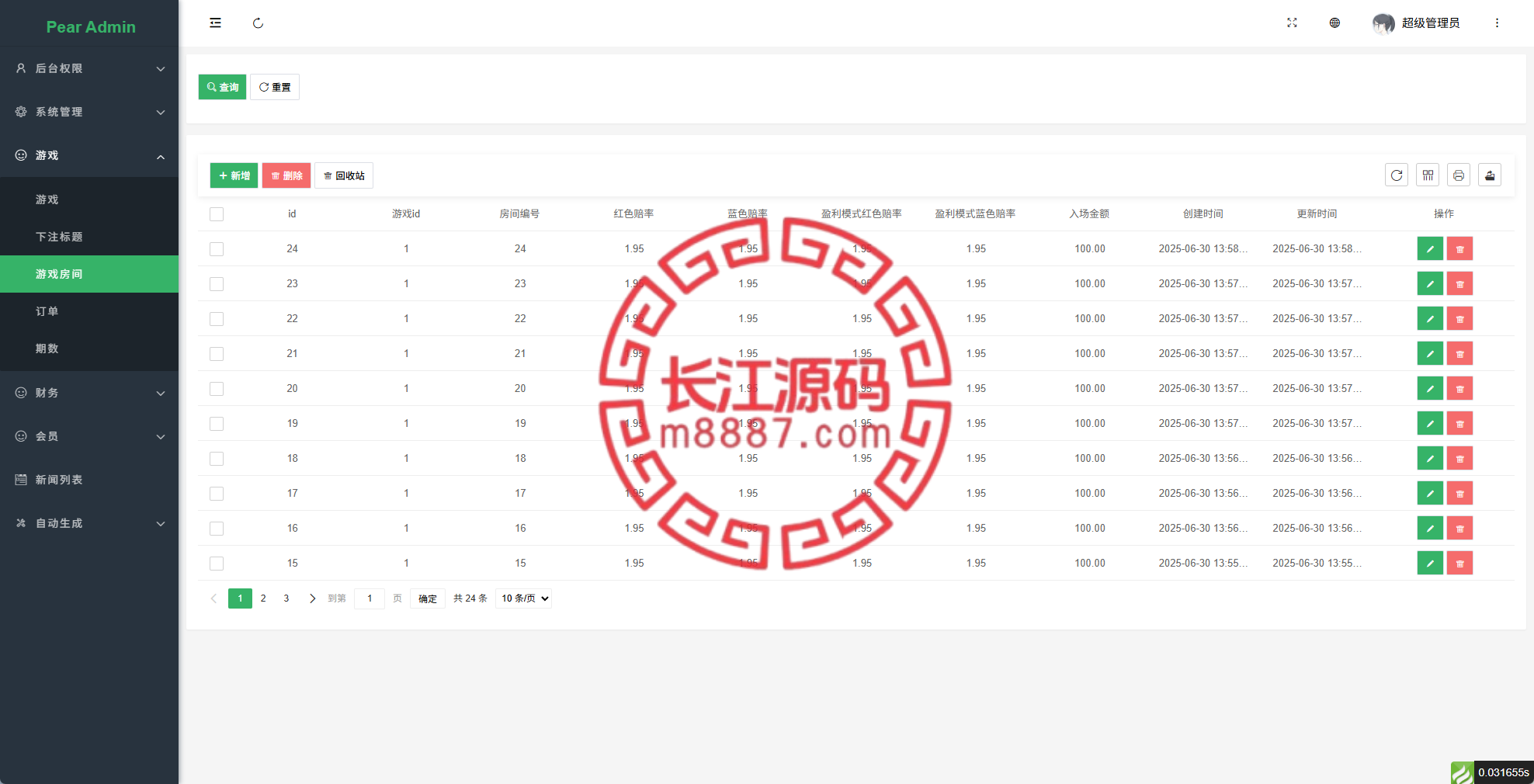Check the box for row id 24
This screenshot has height=784, width=1534.
click(217, 249)
